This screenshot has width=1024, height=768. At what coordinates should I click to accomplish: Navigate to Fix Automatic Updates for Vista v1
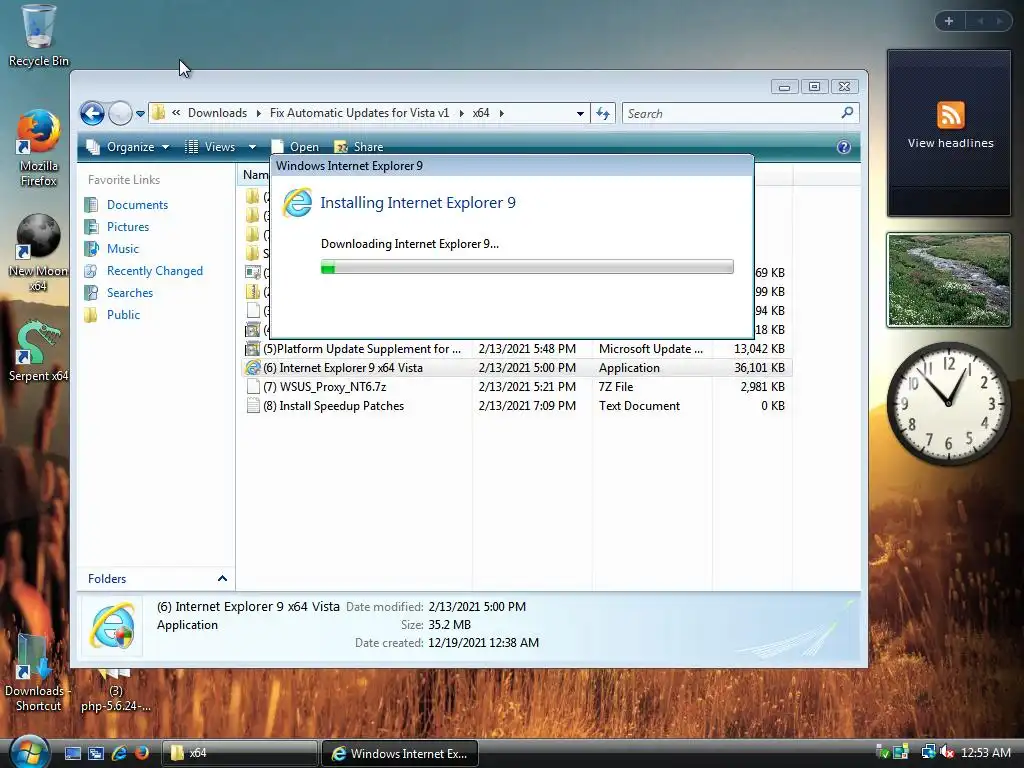(x=359, y=113)
